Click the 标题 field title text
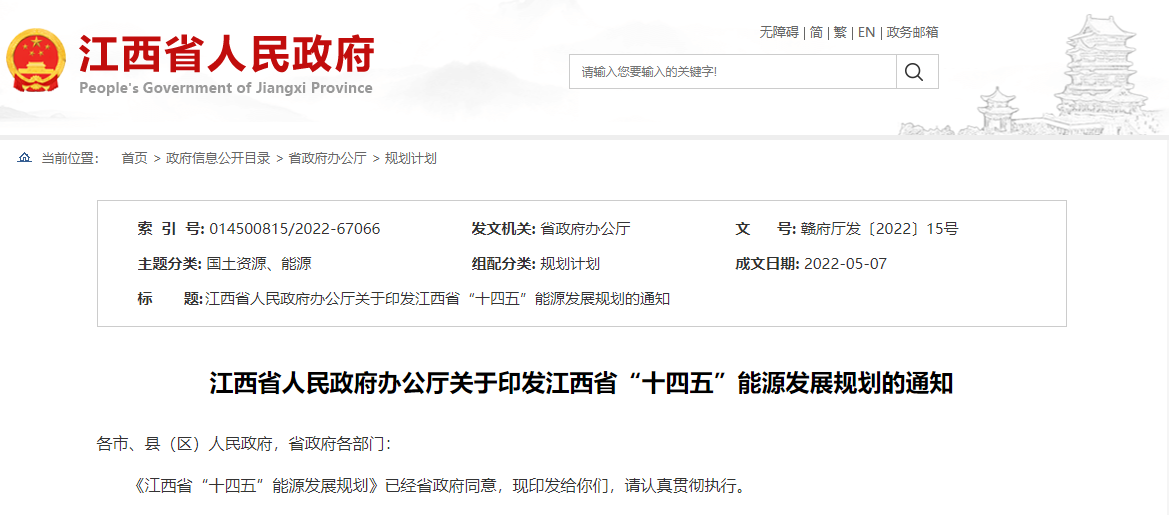This screenshot has width=1169, height=515. 437,299
